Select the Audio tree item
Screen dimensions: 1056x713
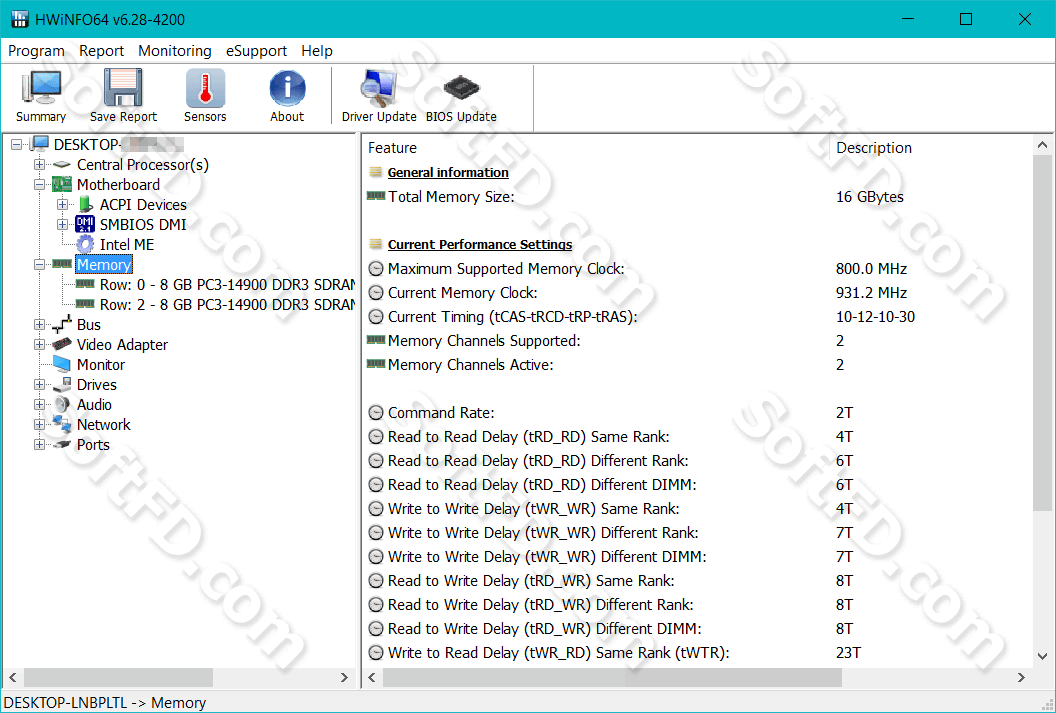coord(94,405)
